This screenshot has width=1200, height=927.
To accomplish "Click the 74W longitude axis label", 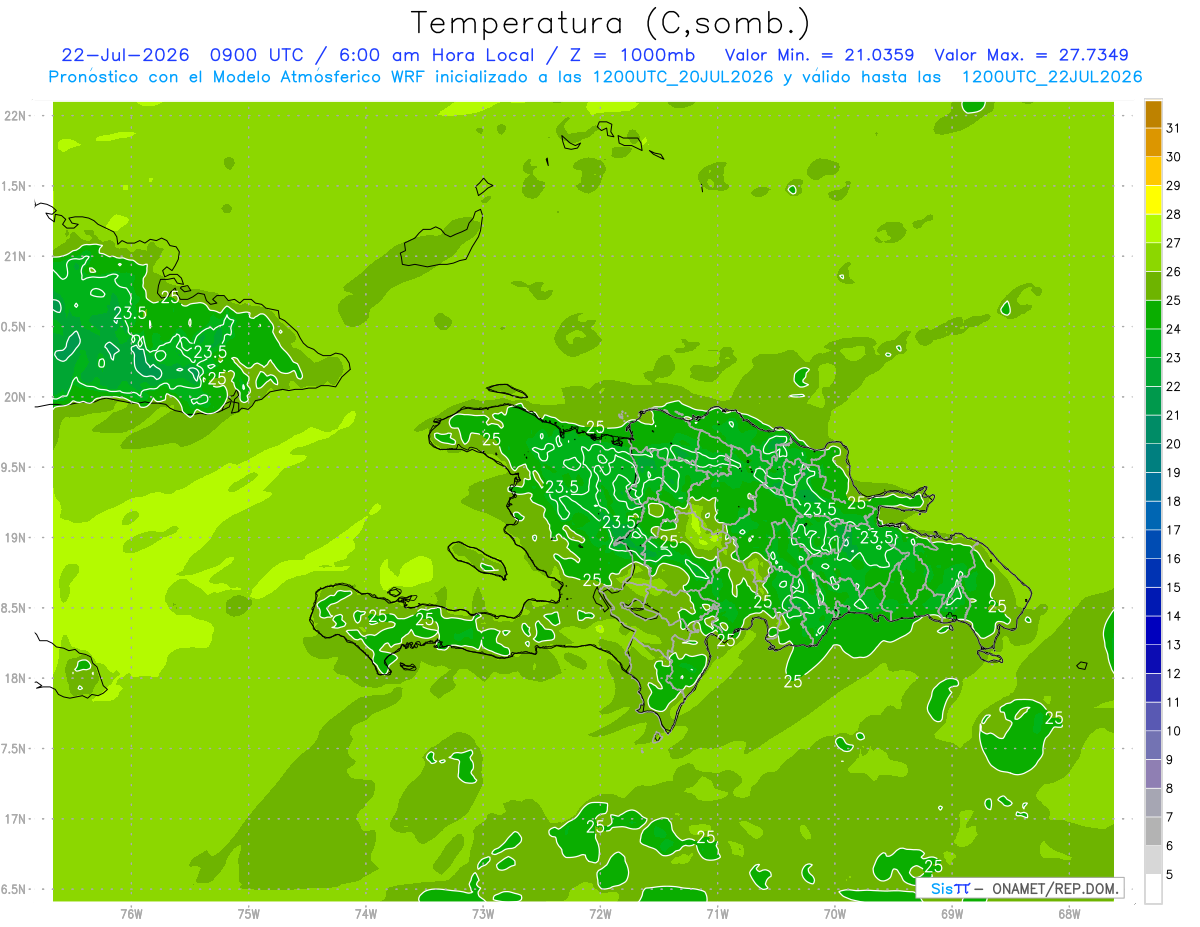I will [366, 913].
